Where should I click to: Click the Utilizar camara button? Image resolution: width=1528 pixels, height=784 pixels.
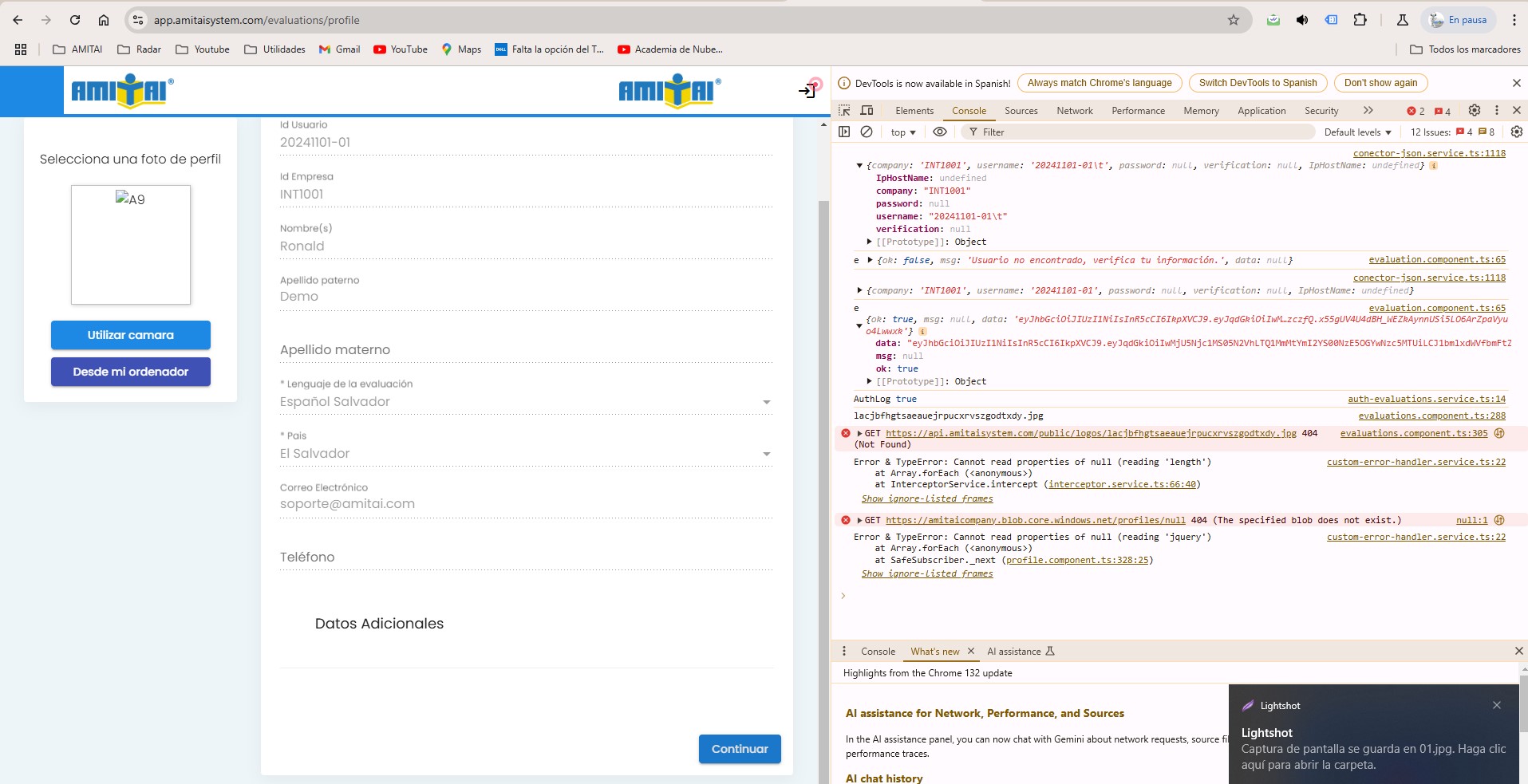click(131, 335)
